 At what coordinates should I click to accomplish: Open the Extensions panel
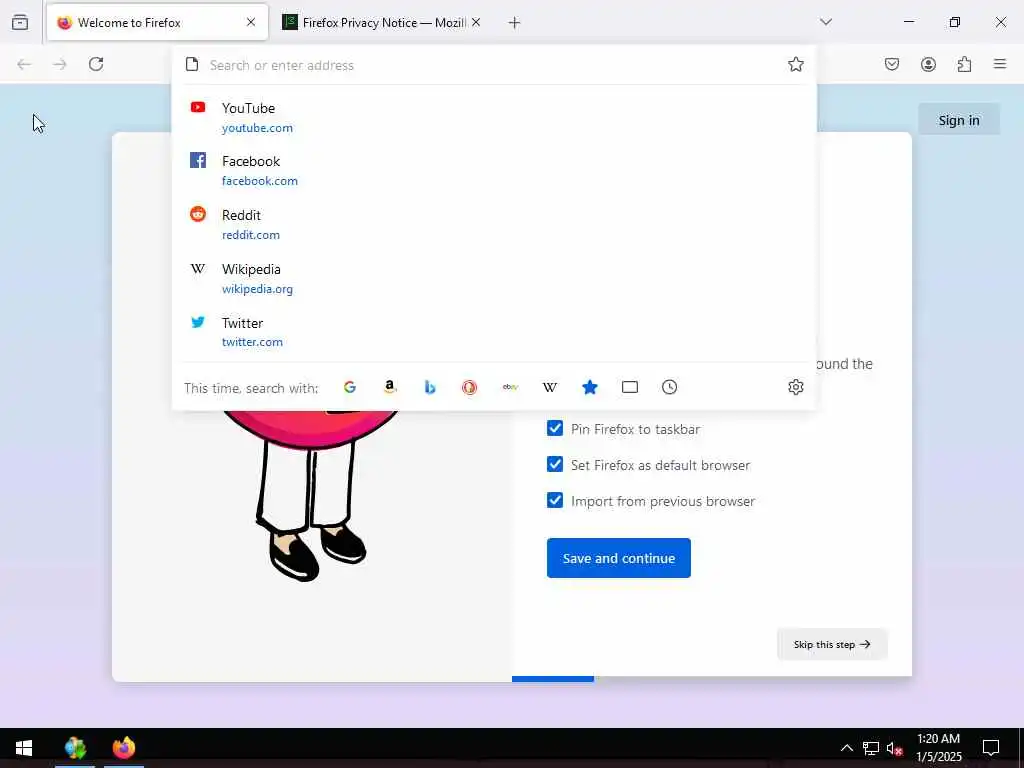pyautogui.click(x=965, y=64)
